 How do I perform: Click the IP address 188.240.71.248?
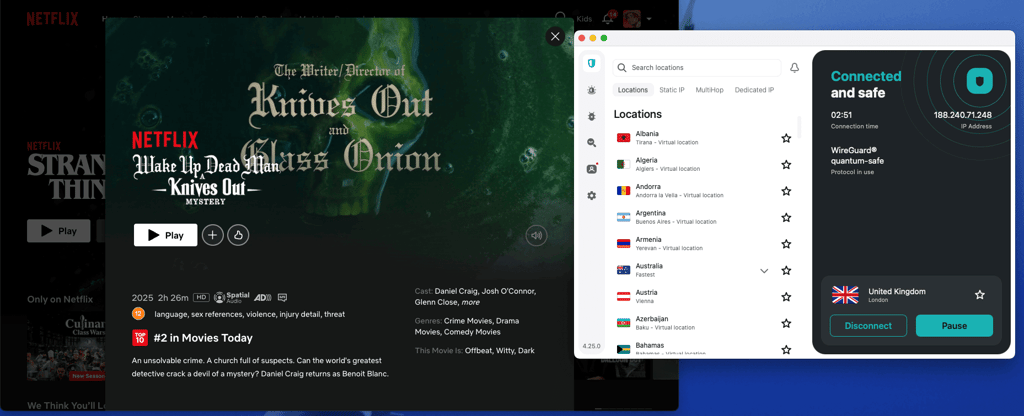pyautogui.click(x=963, y=115)
